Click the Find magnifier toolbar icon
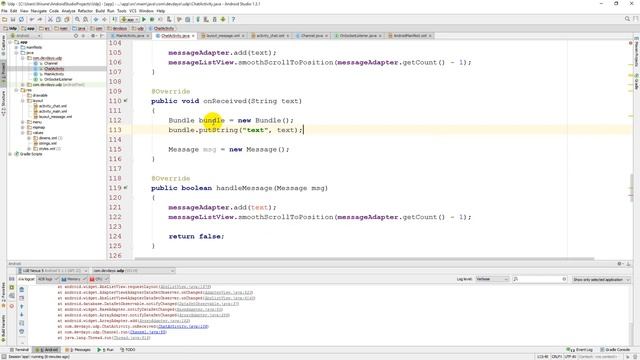This screenshot has width=640, height=360. 77,19
